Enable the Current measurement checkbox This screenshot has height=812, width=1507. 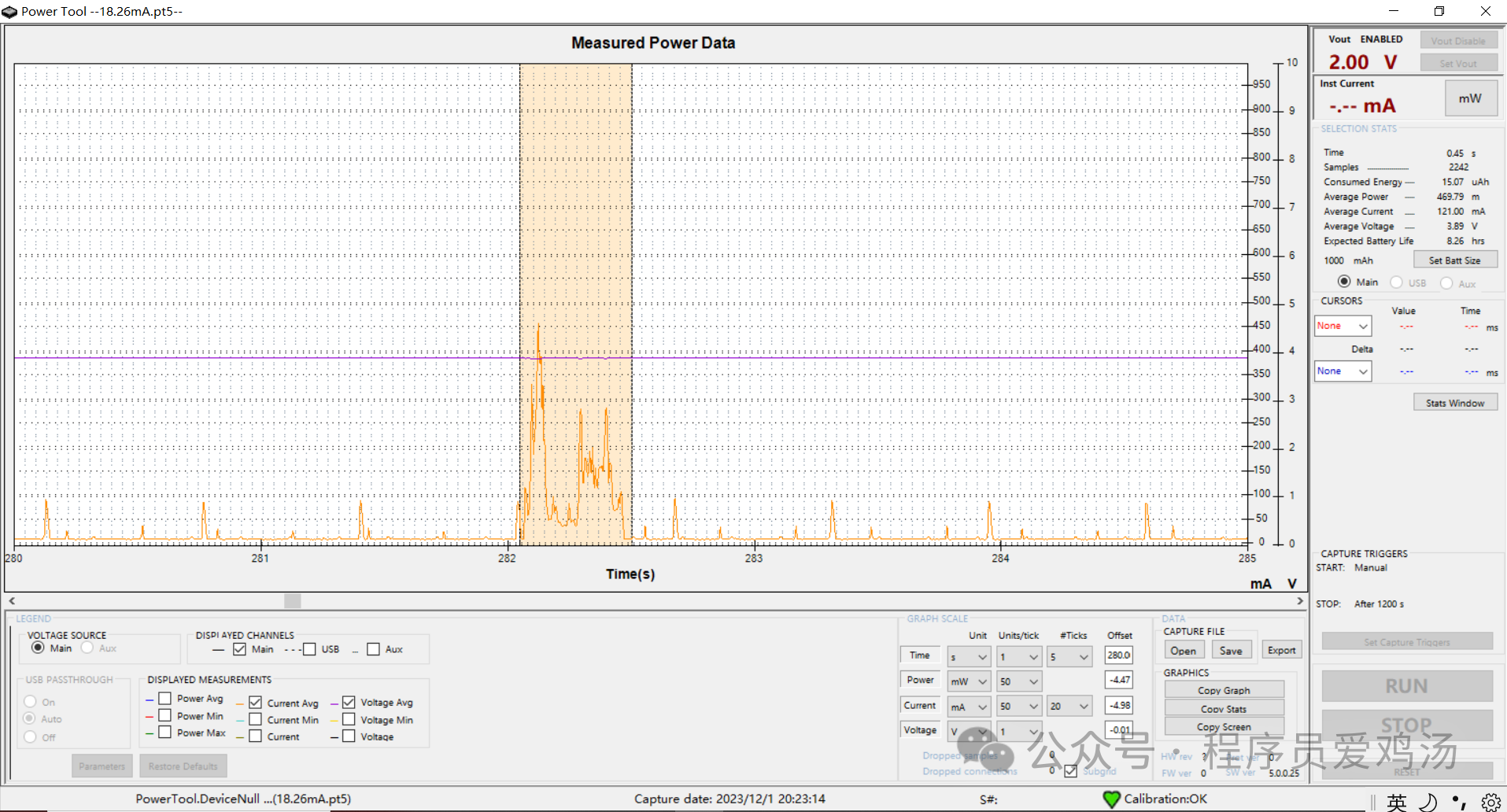[x=256, y=736]
